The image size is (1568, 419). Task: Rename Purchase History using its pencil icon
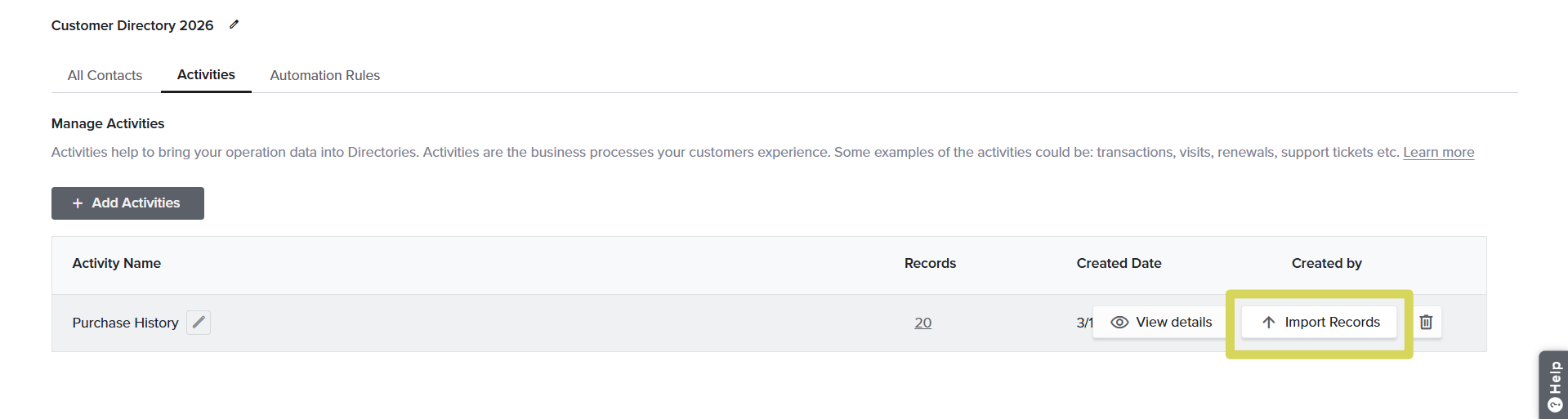coord(199,323)
